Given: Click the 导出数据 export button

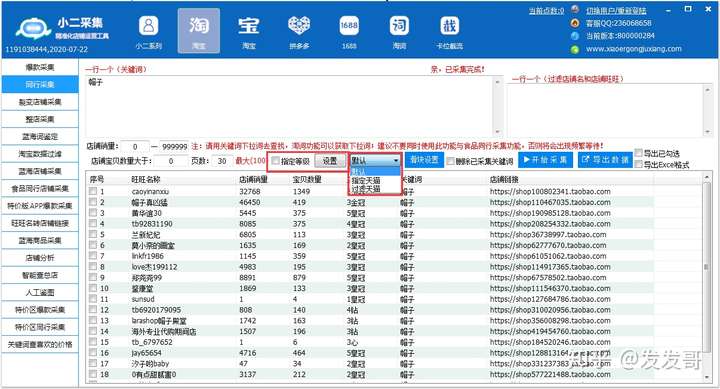Looking at the screenshot, I should (x=605, y=160).
